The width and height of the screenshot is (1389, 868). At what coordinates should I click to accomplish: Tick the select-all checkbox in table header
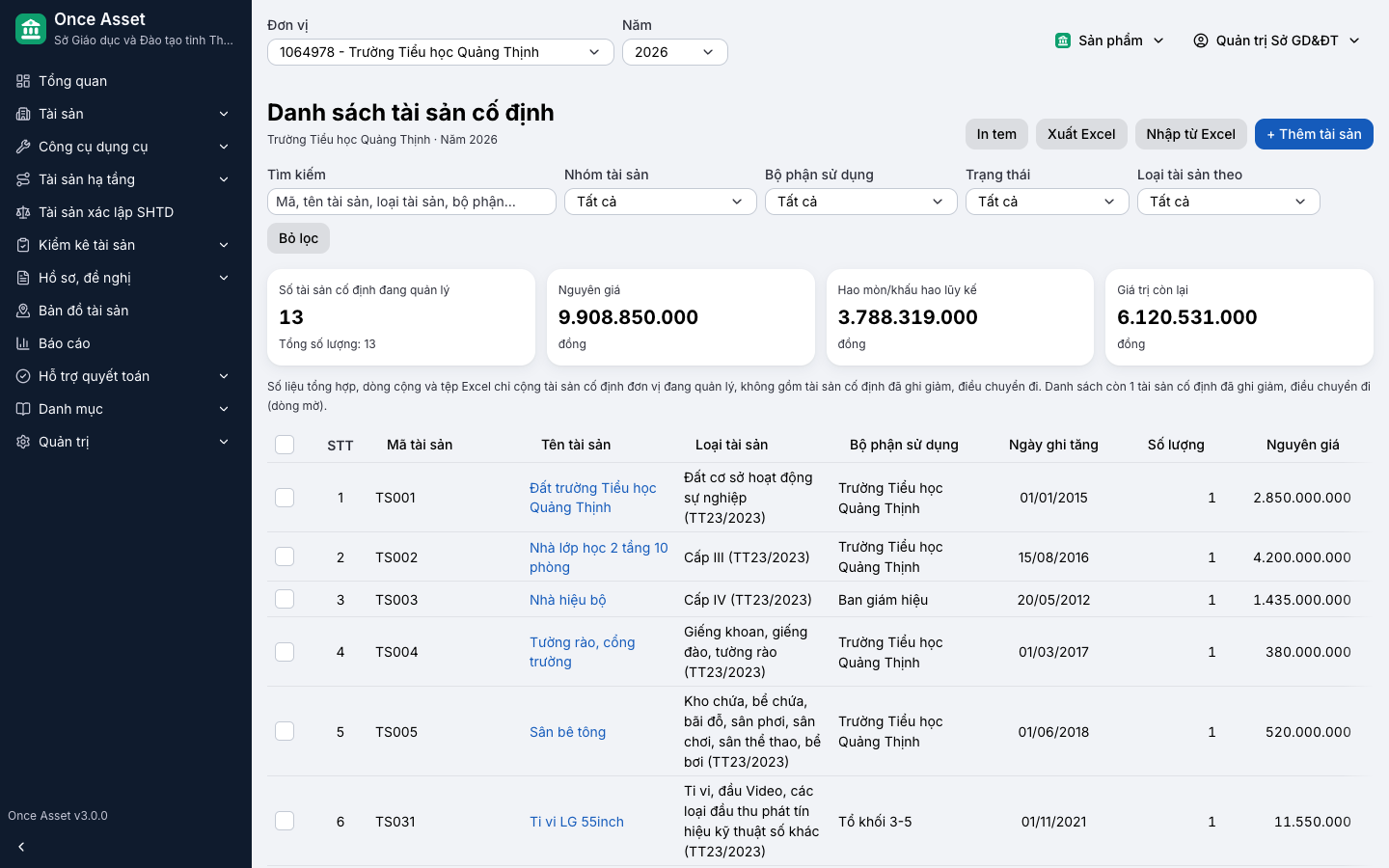(285, 445)
